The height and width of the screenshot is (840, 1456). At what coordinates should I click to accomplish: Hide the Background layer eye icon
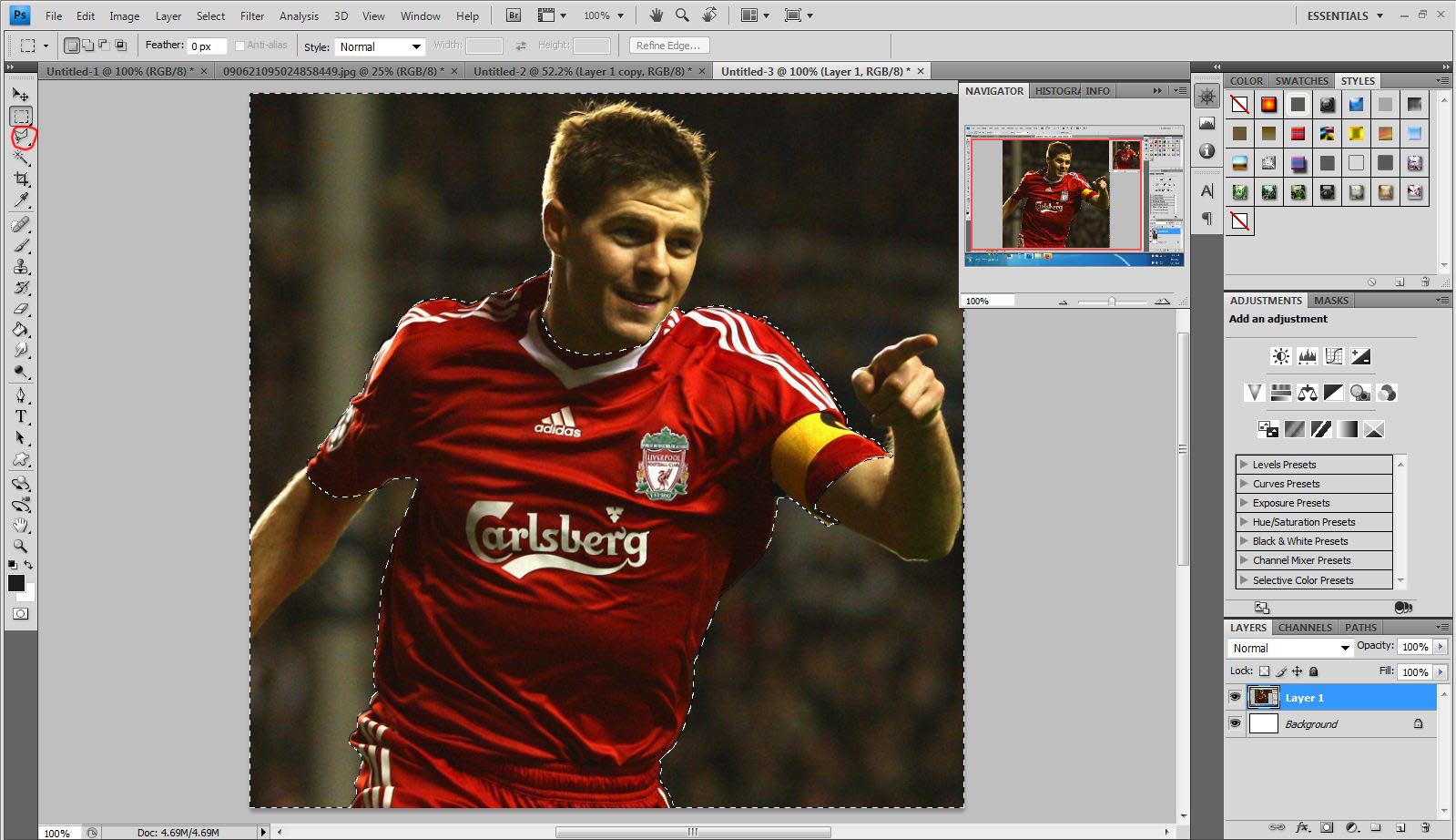(1235, 724)
